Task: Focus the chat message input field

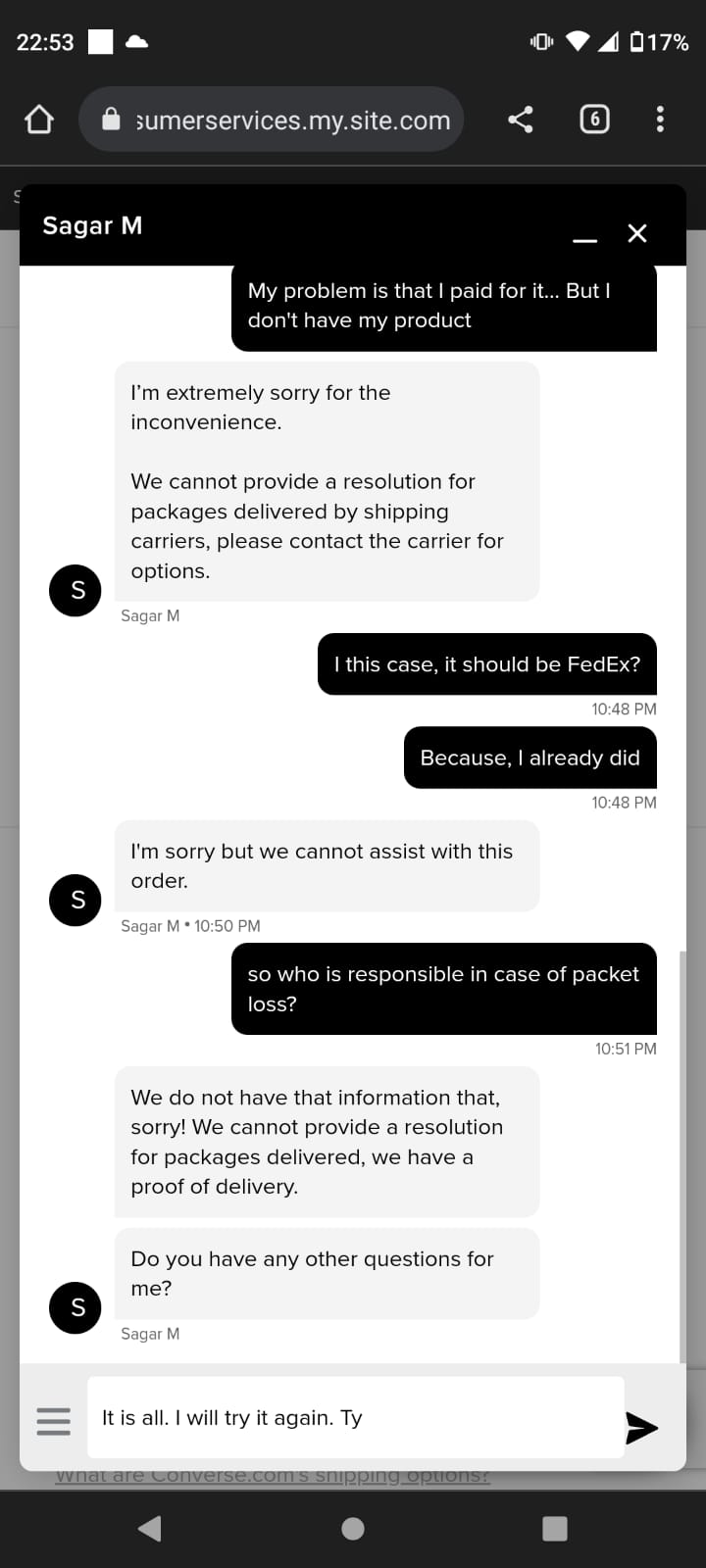Action: pos(356,1417)
